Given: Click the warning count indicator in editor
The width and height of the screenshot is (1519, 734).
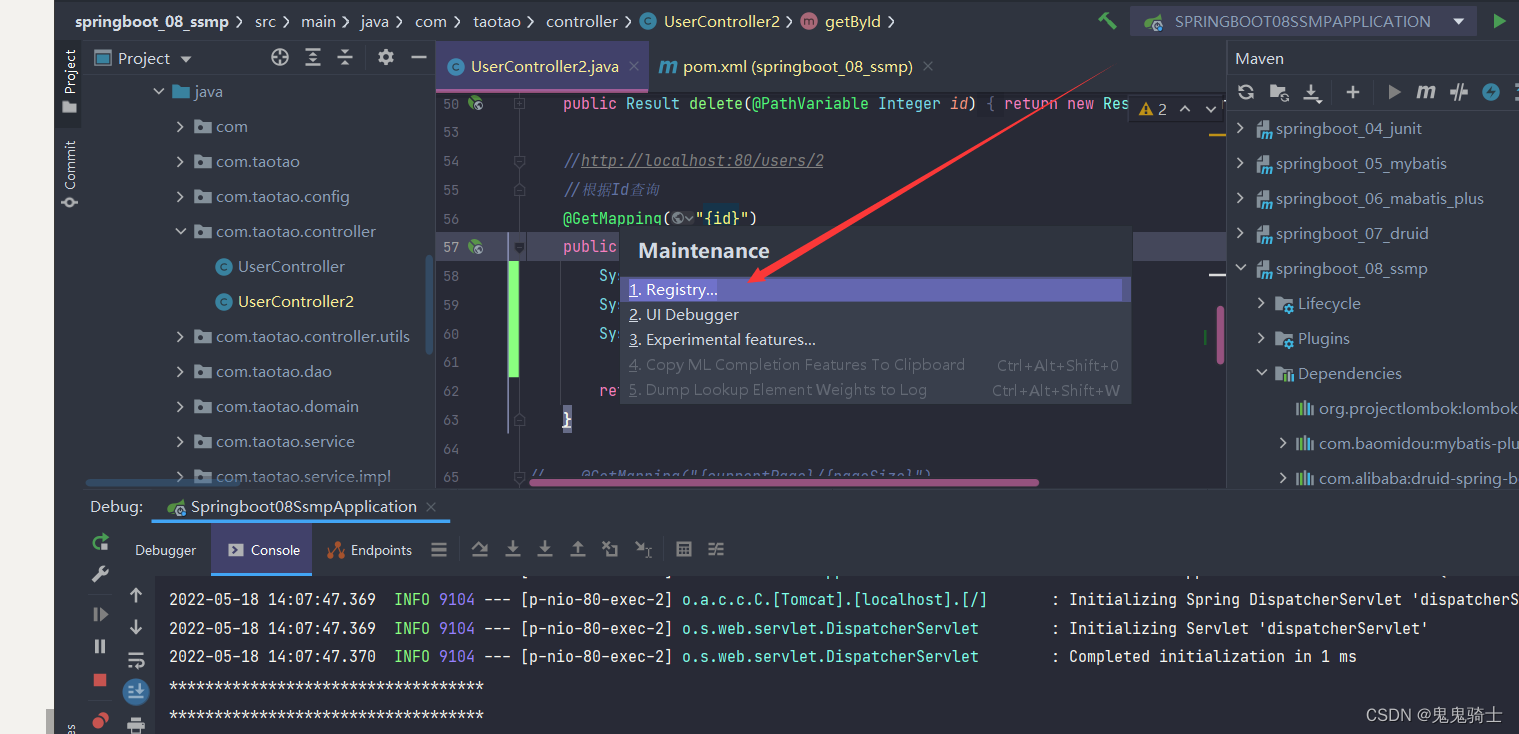Looking at the screenshot, I should tap(1153, 109).
